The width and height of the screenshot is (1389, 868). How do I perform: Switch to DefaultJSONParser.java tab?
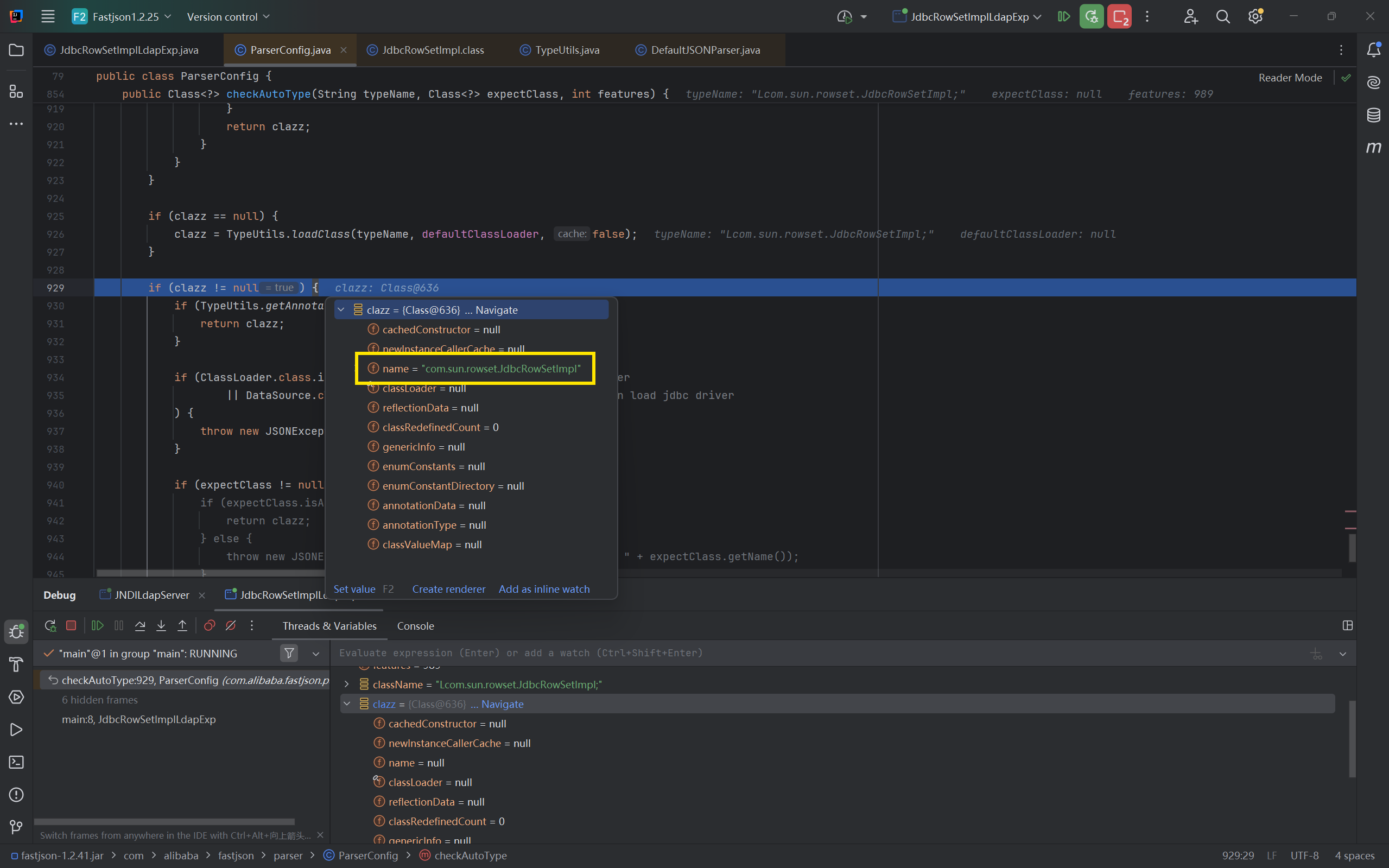click(698, 50)
